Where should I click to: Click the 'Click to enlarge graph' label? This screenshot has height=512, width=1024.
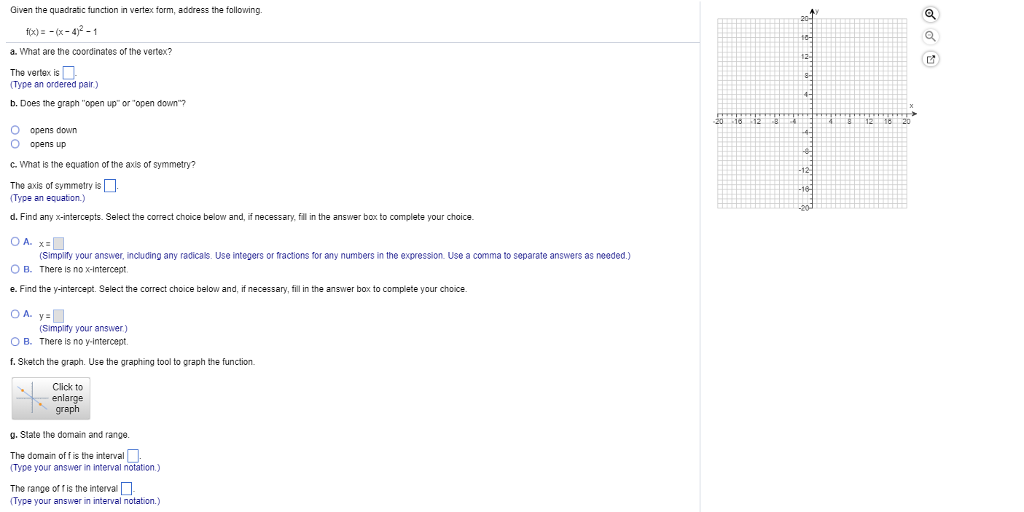[67, 398]
